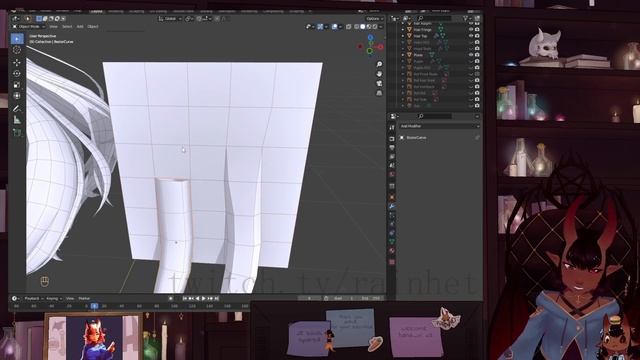Click the pin icon next to BezierCurve
This screenshot has height=360, width=640.
click(477, 138)
